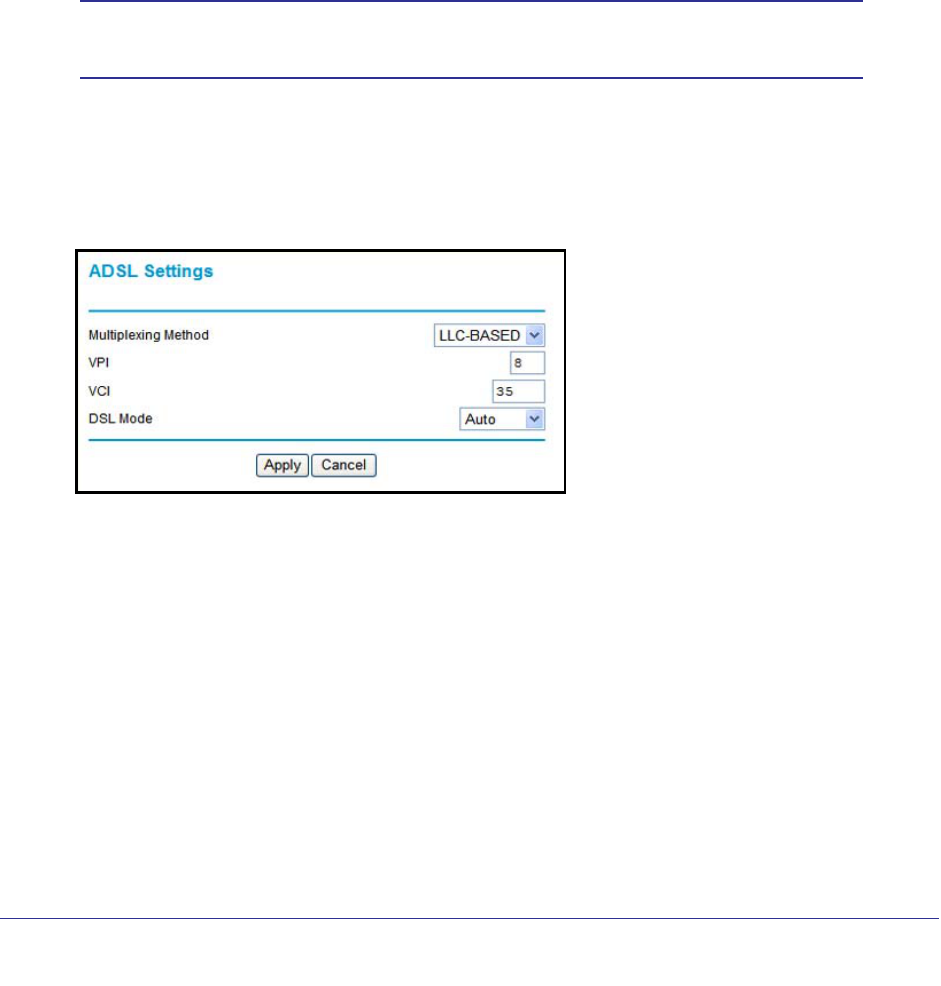941x986 pixels.
Task: Click the ADSL Settings heading
Action: tap(151, 272)
